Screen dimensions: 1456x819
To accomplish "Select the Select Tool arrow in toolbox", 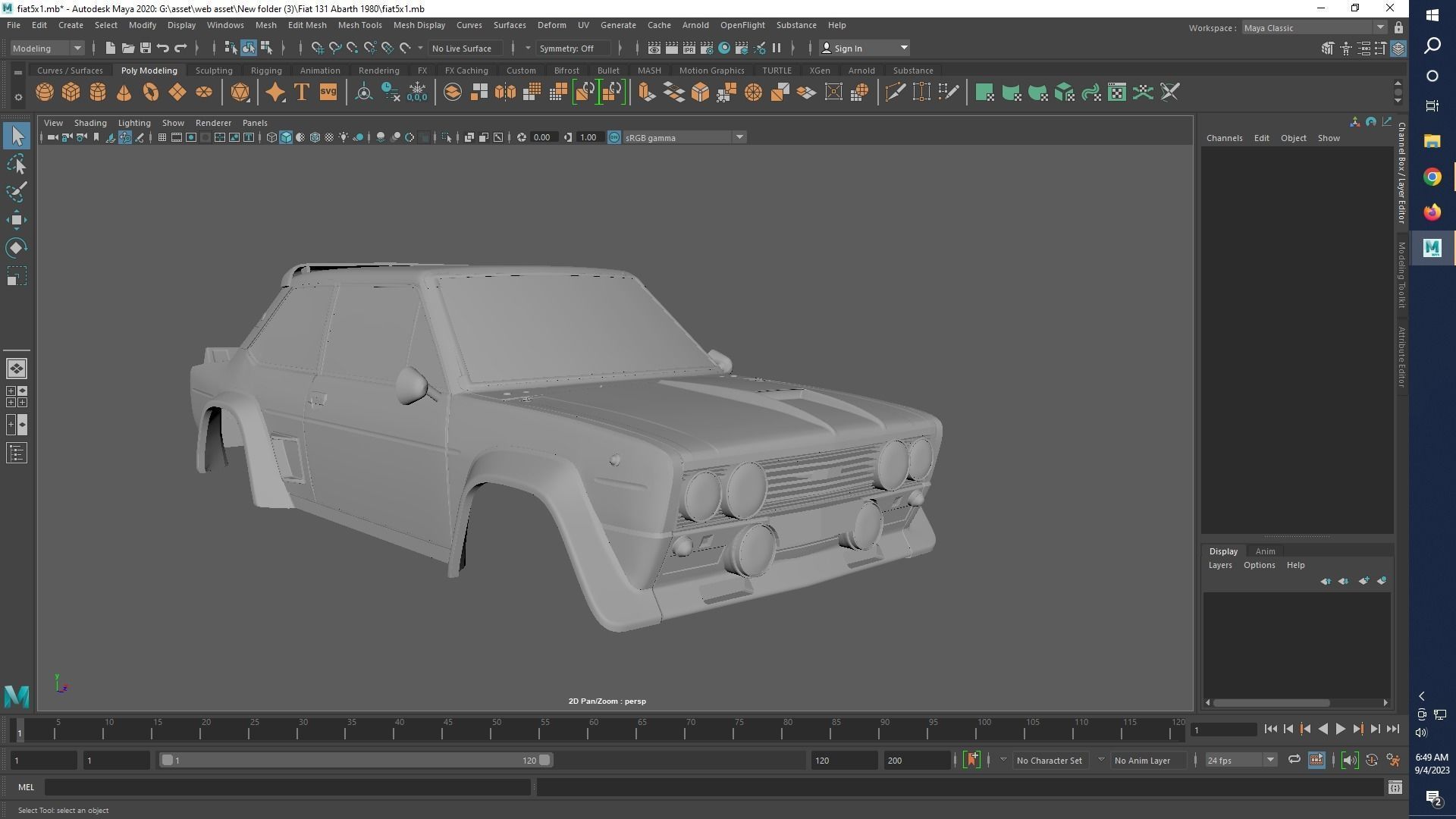I will coord(17,136).
